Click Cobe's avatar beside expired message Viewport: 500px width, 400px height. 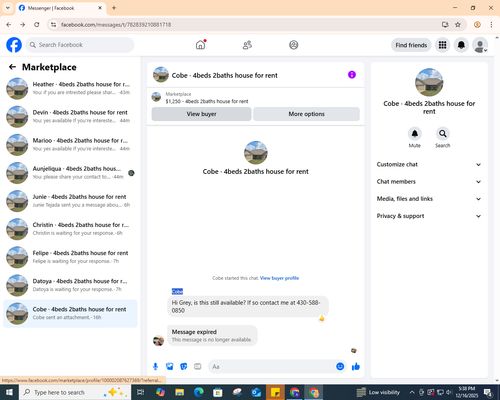pos(158,341)
